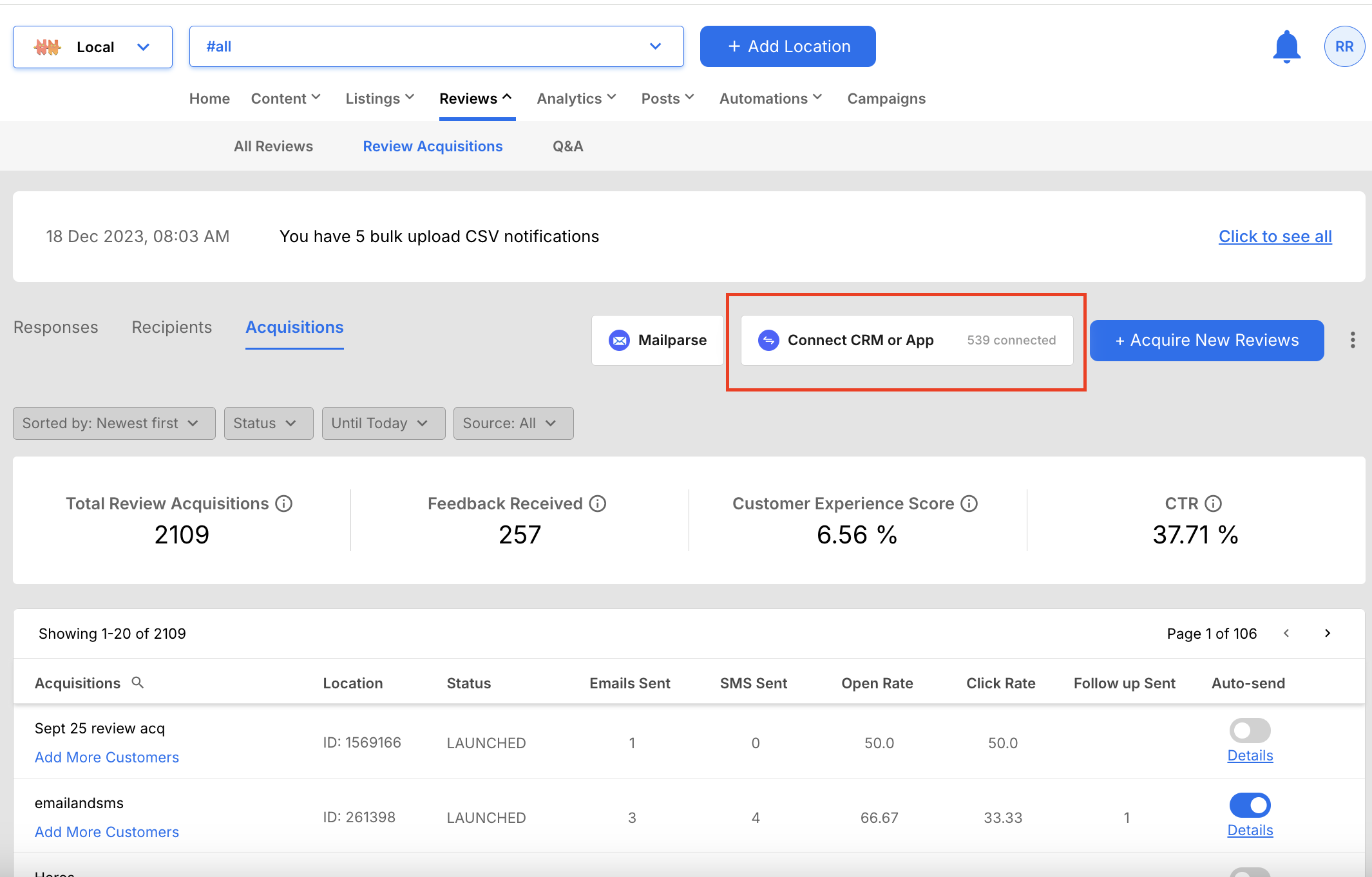
Task: Open the three-dot more options menu
Action: coord(1352,340)
